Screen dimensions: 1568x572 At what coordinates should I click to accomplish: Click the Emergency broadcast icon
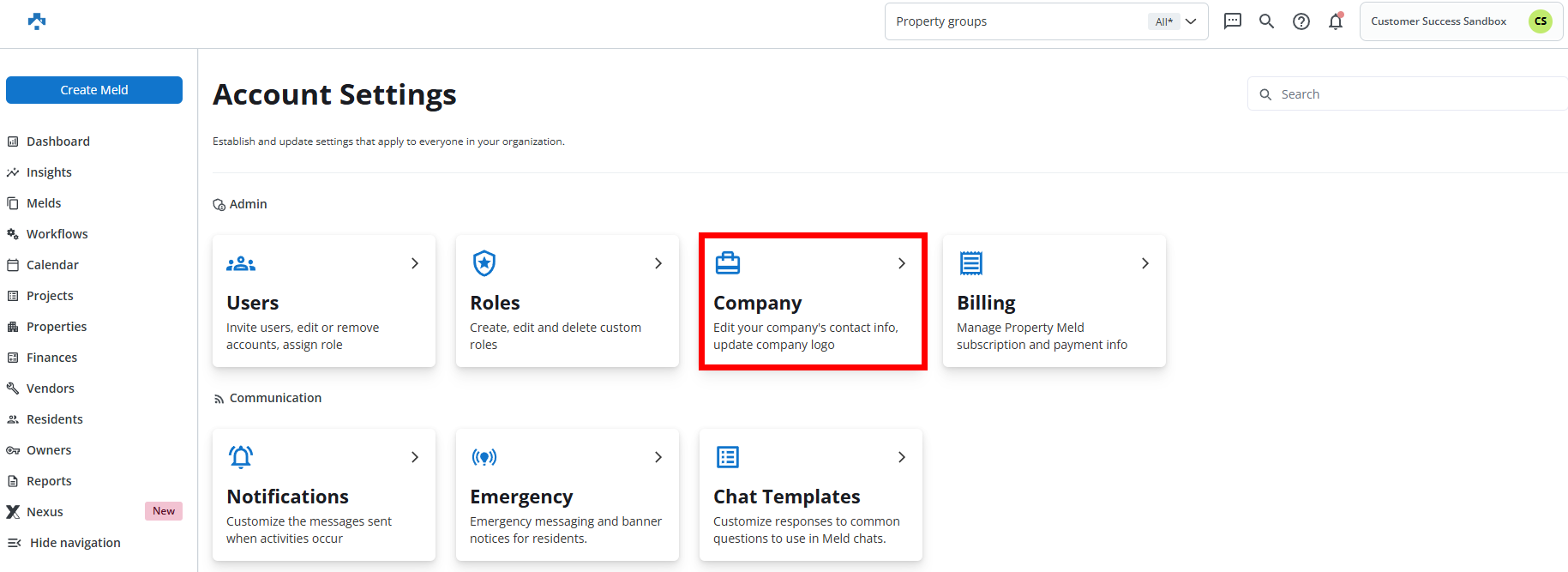(x=484, y=457)
